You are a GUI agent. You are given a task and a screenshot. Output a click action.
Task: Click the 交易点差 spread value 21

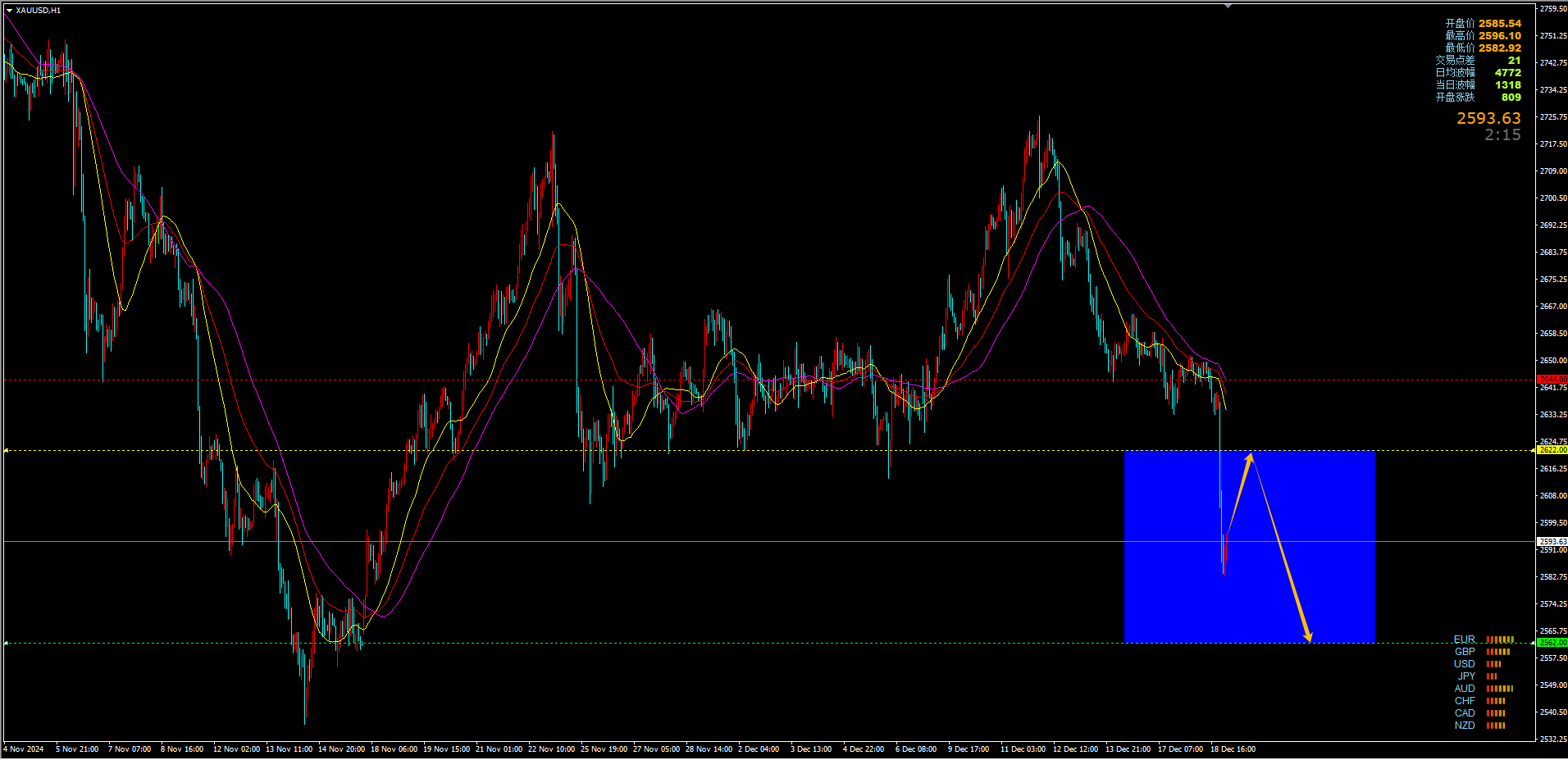coord(1514,61)
